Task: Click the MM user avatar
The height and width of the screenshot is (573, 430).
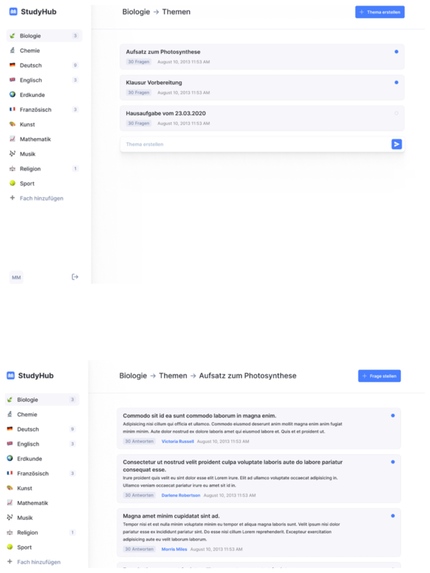Action: (x=16, y=277)
